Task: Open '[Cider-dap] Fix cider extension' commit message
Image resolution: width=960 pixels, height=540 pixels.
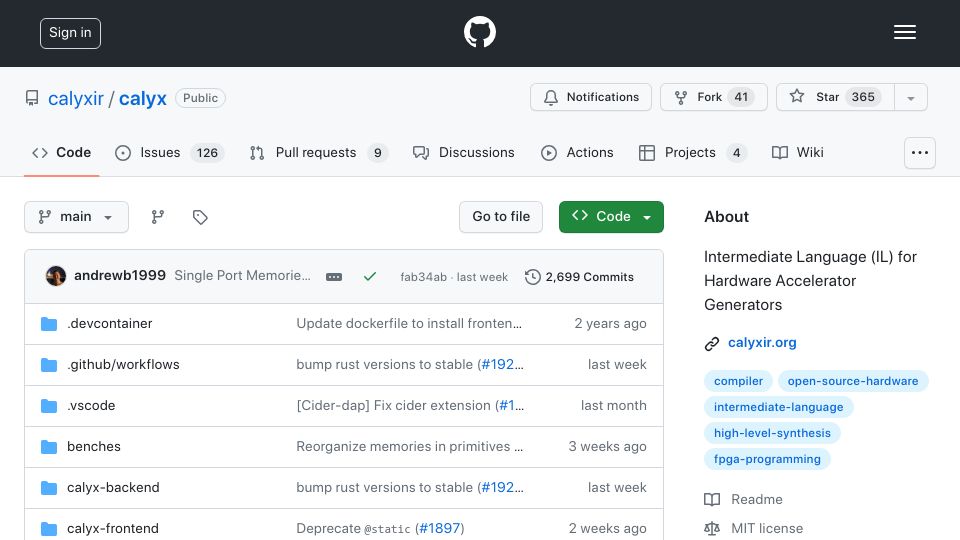Action: [x=394, y=405]
